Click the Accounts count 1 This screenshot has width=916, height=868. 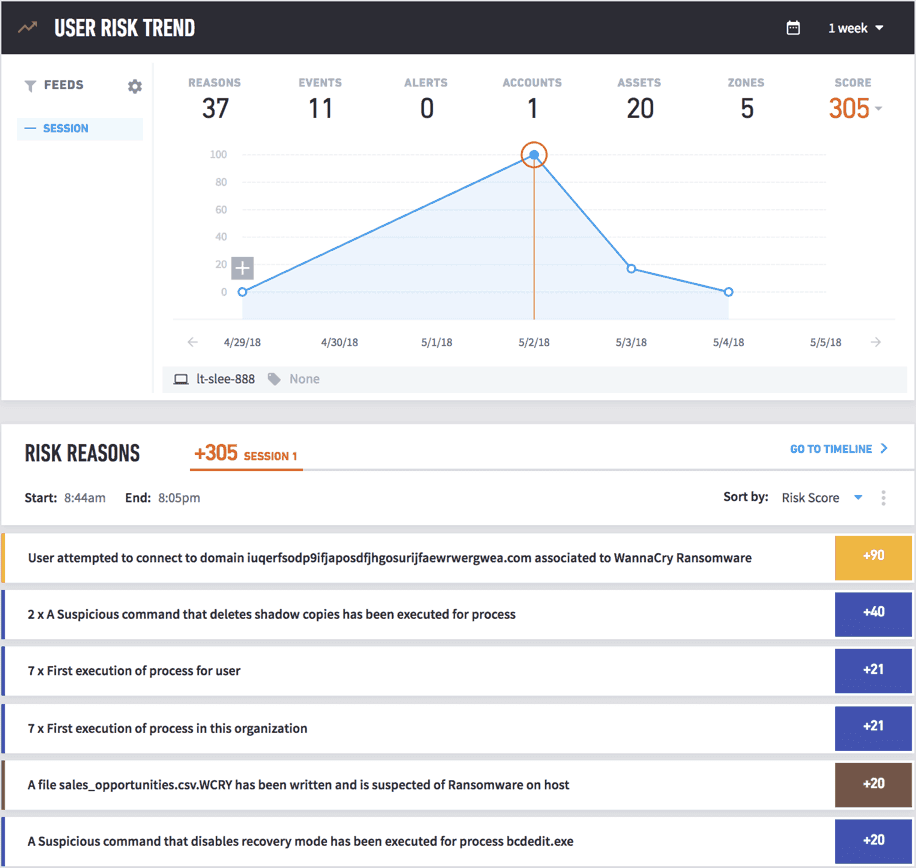tap(533, 109)
